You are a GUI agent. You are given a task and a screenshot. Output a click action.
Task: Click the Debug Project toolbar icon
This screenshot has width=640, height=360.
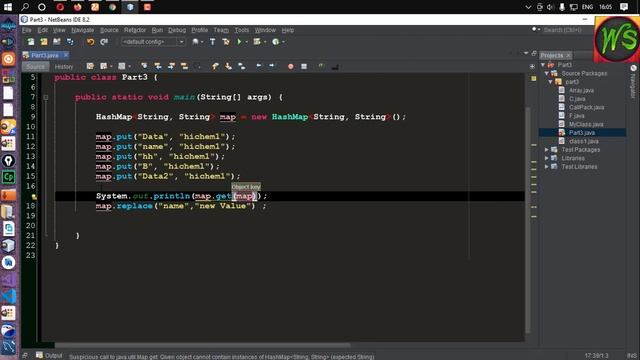257,42
